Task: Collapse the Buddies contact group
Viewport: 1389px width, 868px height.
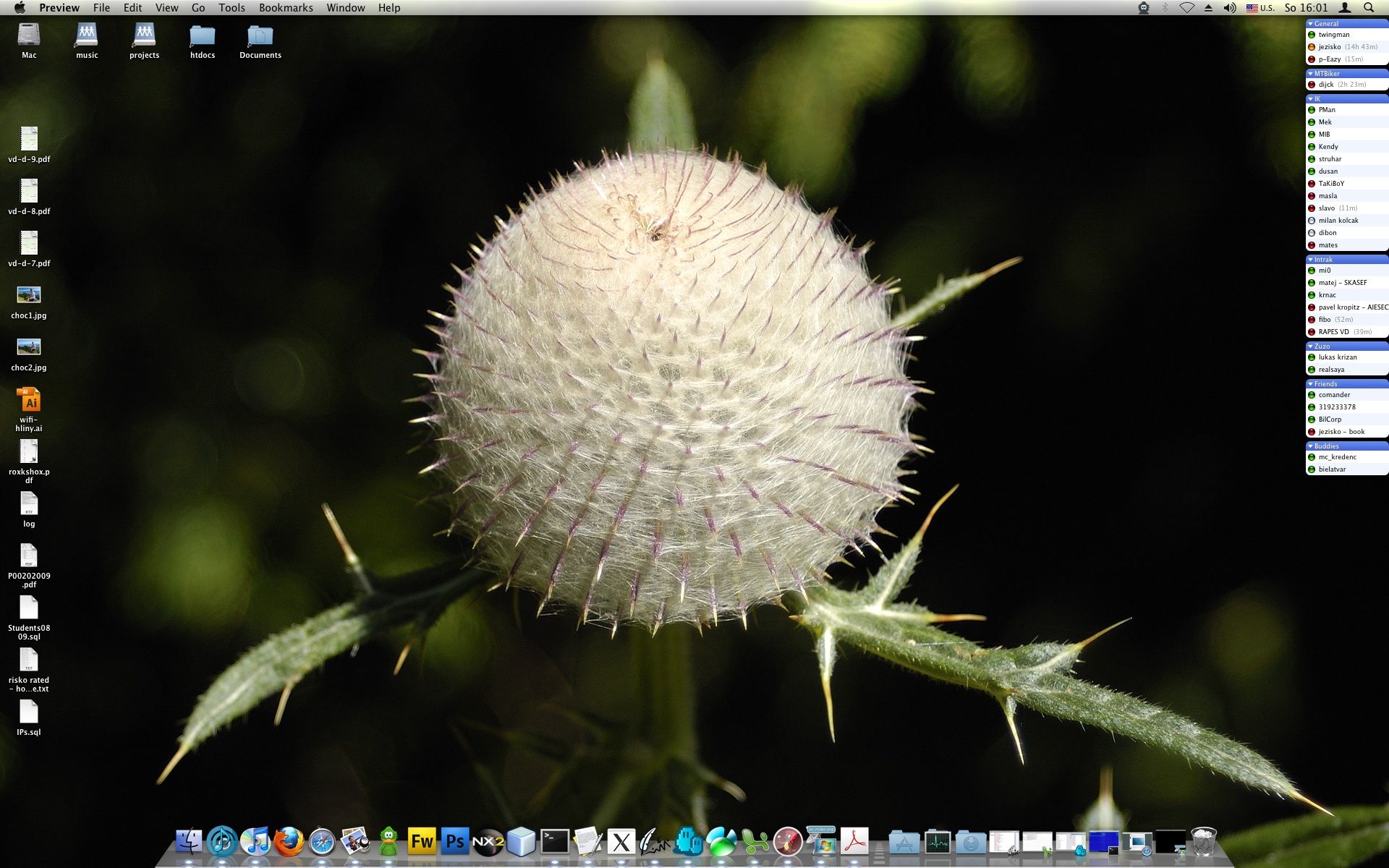Action: click(x=1310, y=446)
